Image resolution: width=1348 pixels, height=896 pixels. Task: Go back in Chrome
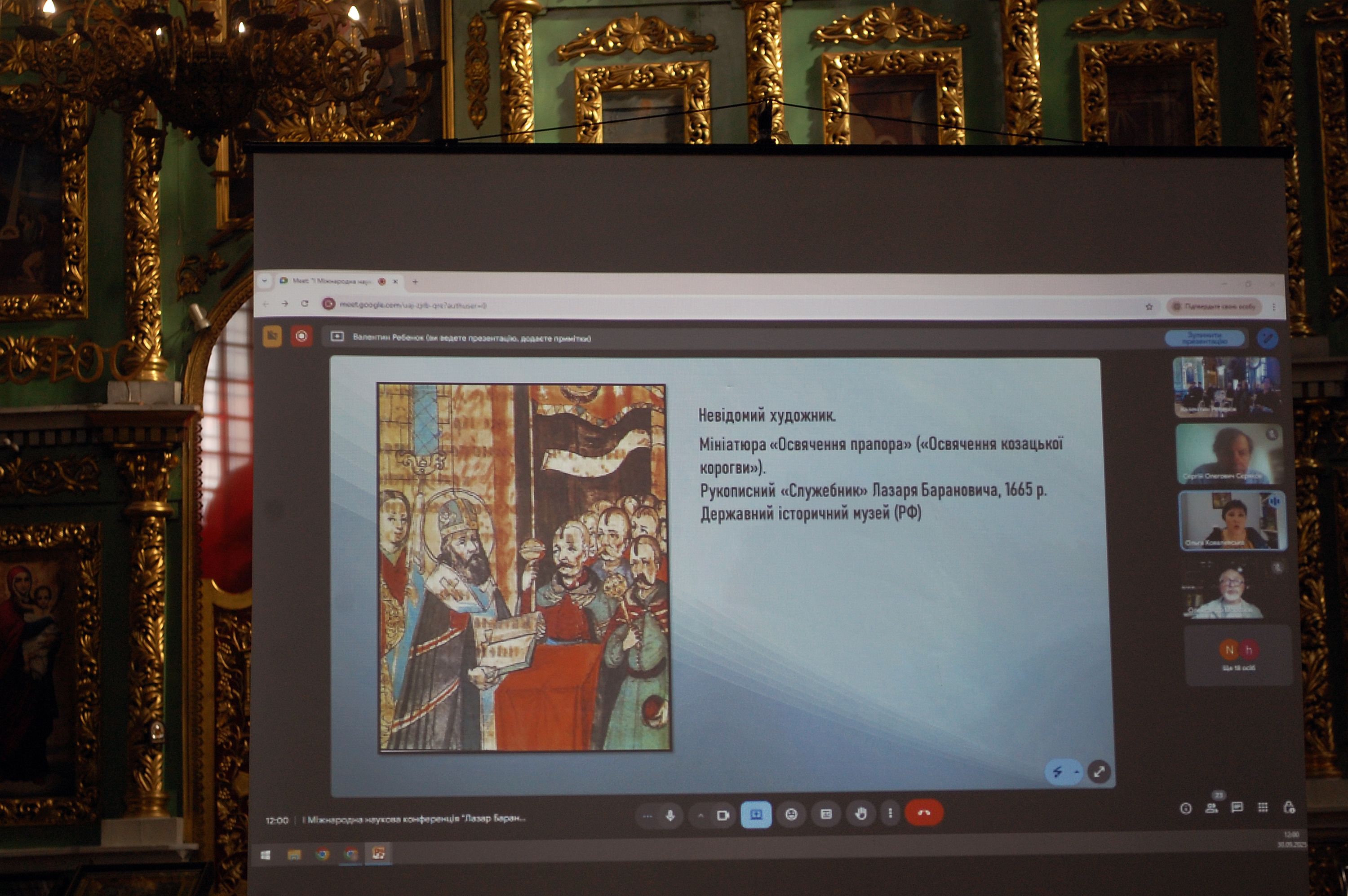click(x=265, y=304)
